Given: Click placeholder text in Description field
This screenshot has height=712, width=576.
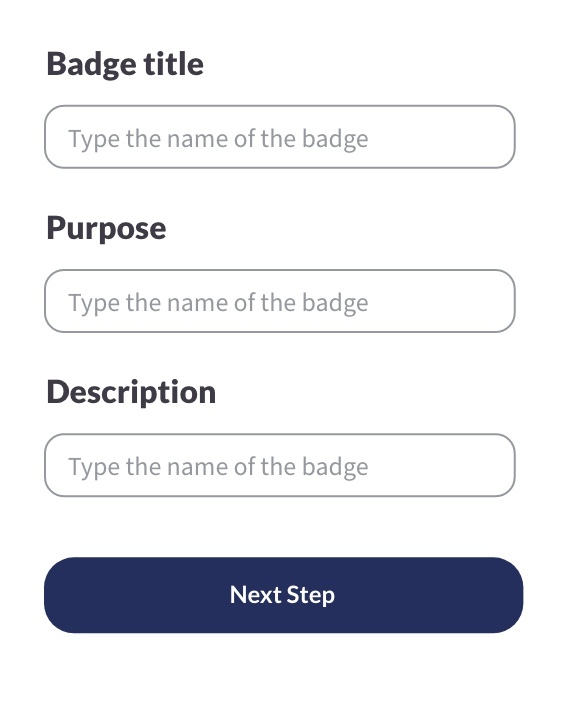Looking at the screenshot, I should coord(218,467).
